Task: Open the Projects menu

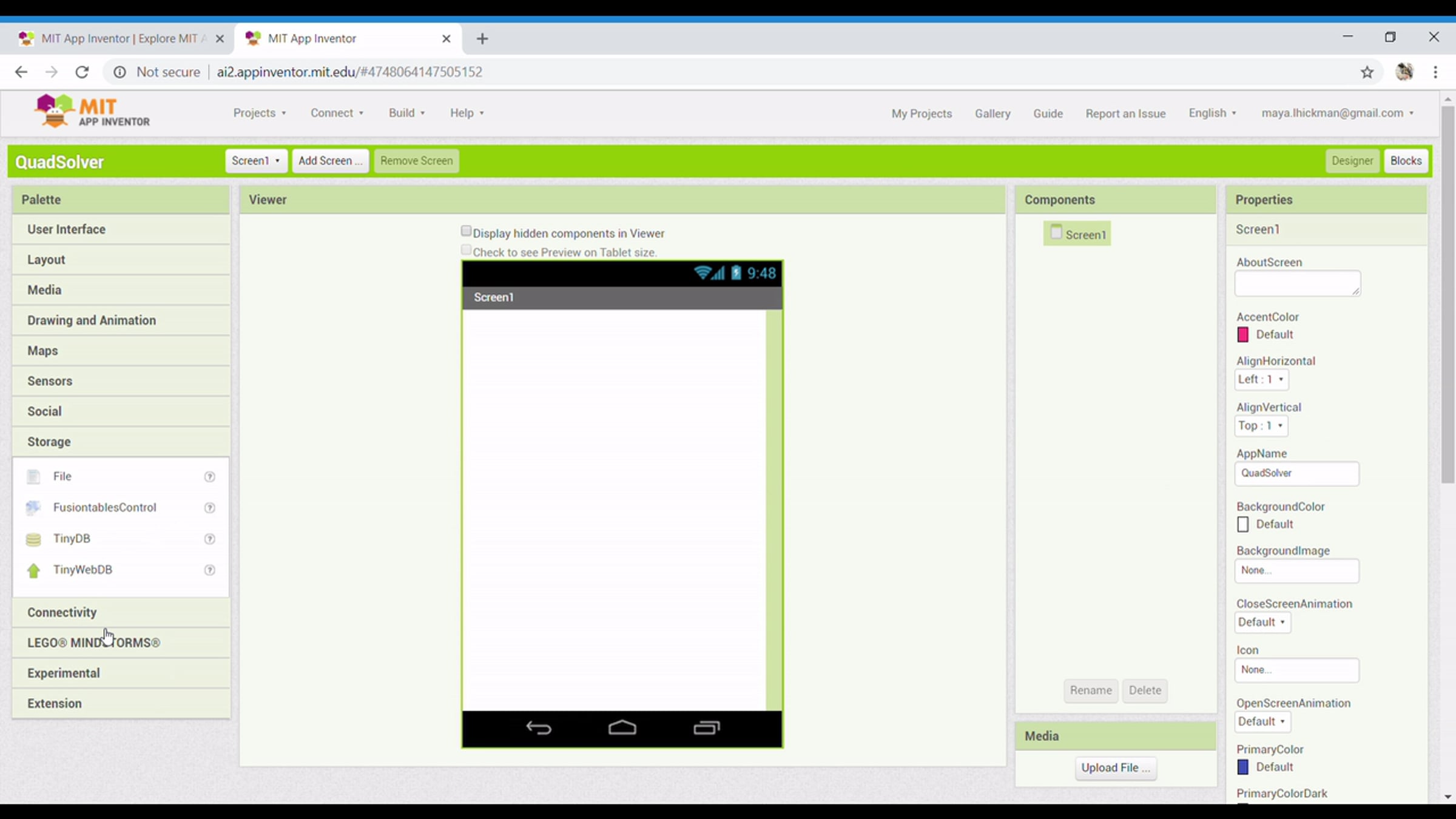Action: 260,113
